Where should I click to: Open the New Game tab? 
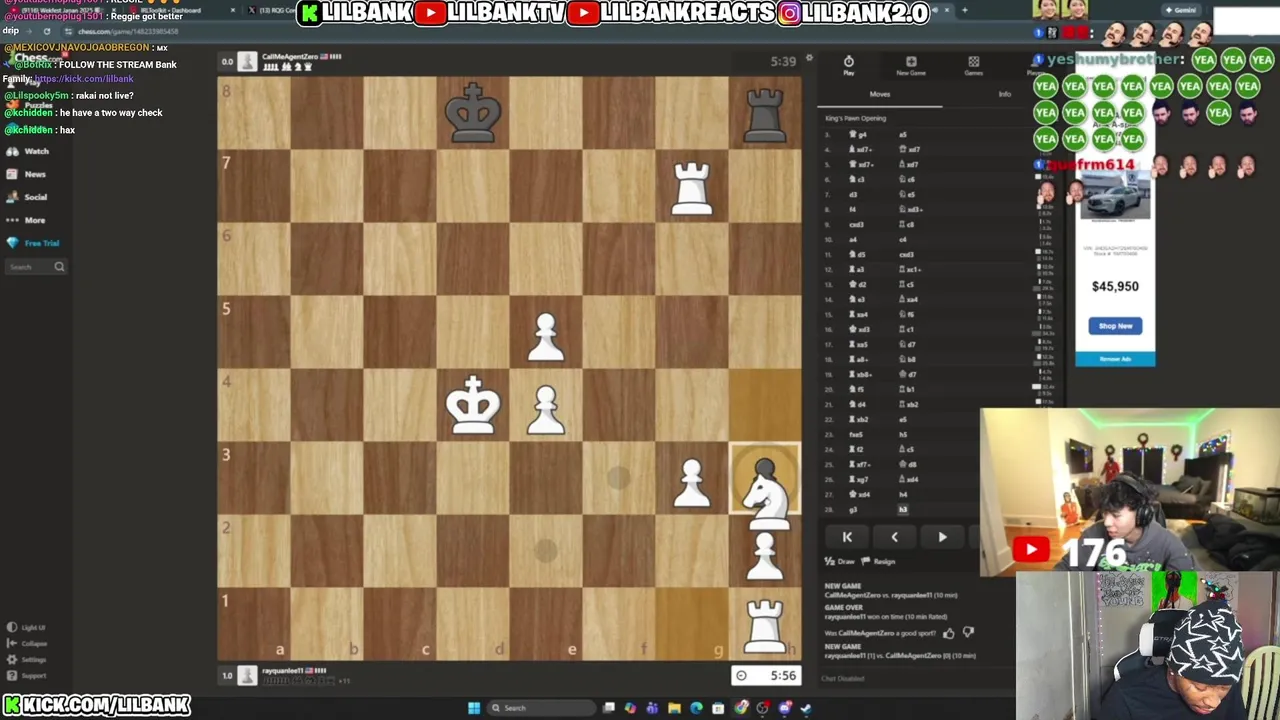point(911,65)
